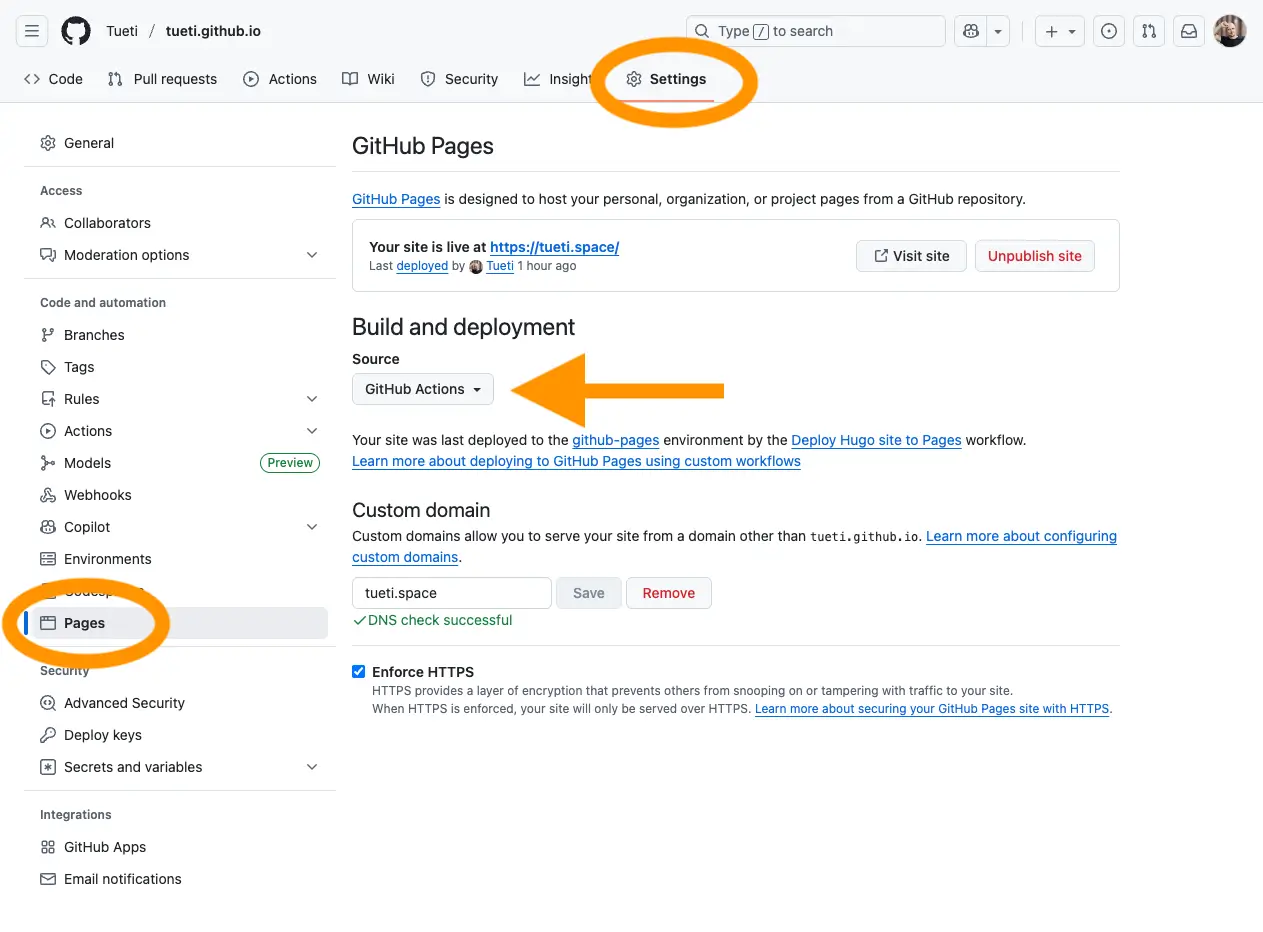Image resolution: width=1263 pixels, height=932 pixels.
Task: Click the custom domain input field
Action: (x=451, y=592)
